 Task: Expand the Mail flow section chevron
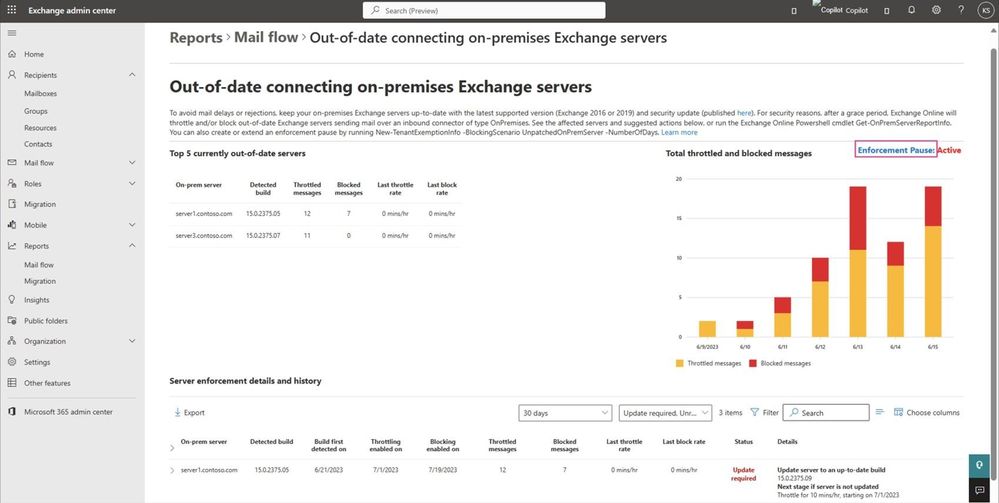coord(132,163)
